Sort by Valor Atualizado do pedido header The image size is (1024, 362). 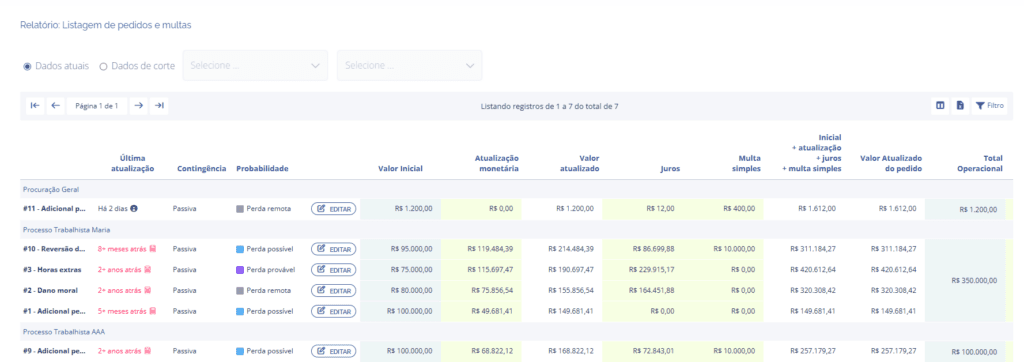click(891, 163)
